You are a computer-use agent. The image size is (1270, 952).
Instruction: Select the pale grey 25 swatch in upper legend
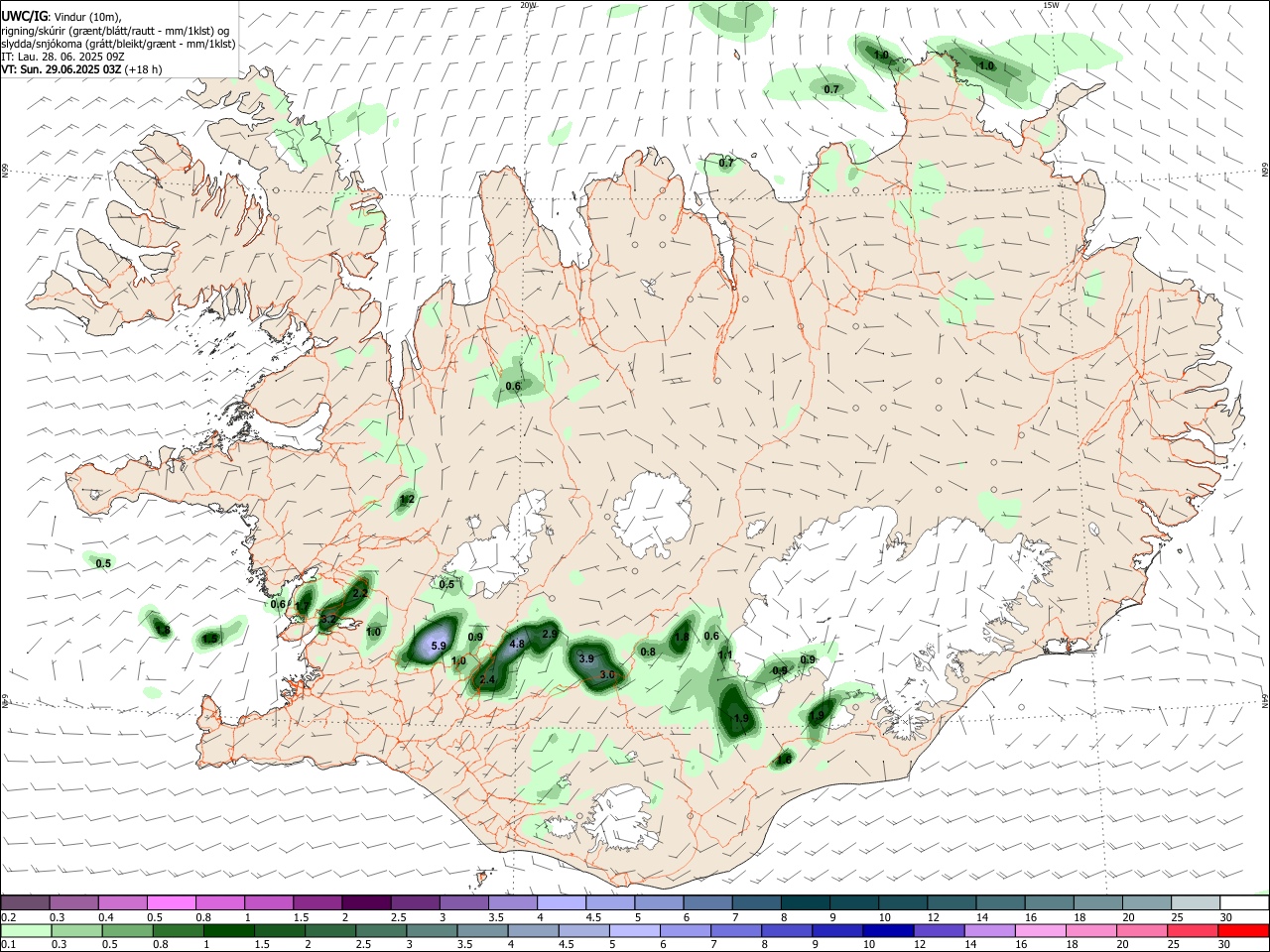tap(1195, 902)
